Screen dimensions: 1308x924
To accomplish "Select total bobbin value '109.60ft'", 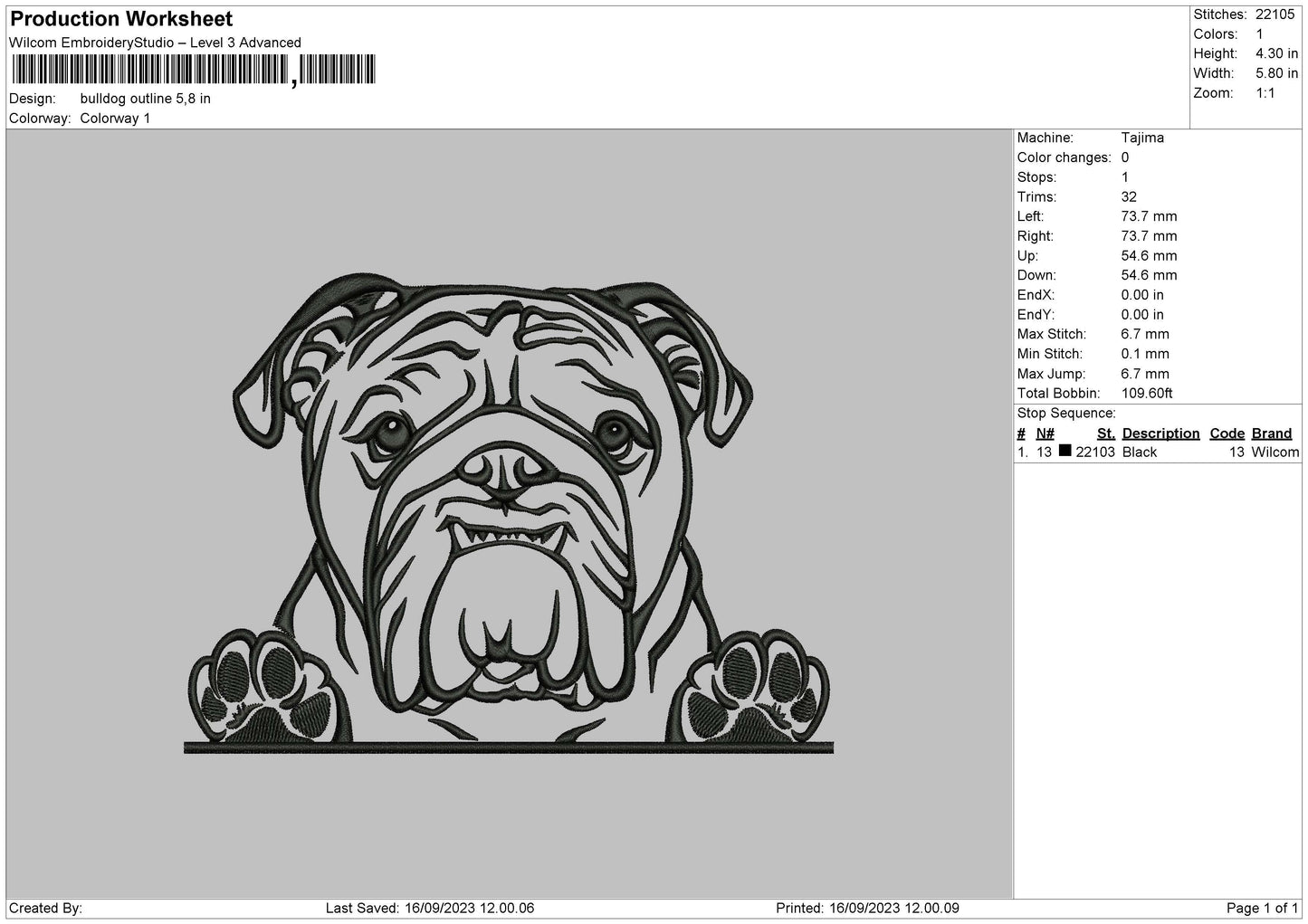I will coord(1147,394).
